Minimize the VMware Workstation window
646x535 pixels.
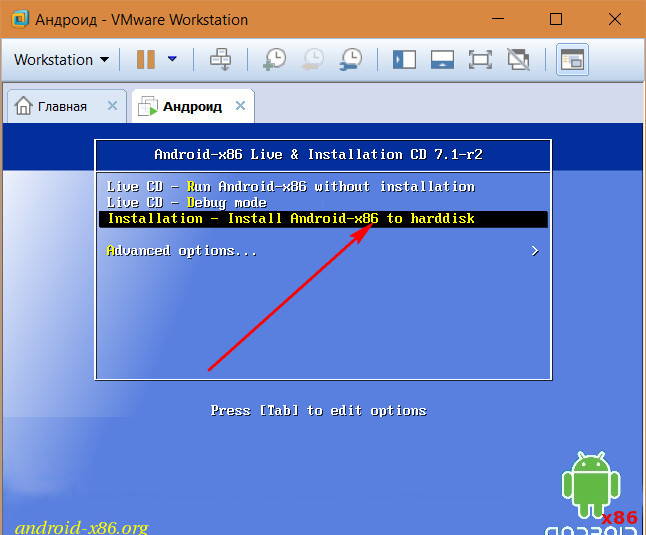[498, 19]
